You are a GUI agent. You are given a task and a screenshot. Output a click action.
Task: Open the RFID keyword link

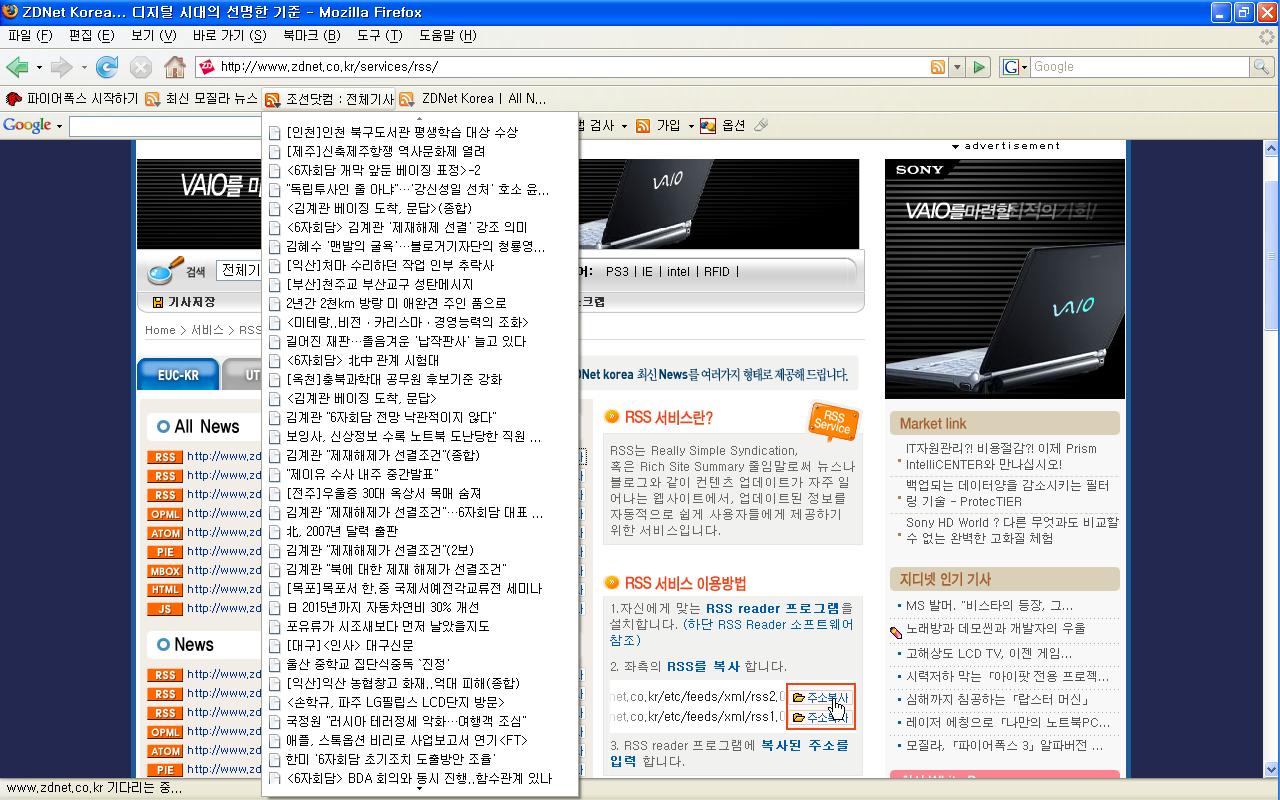point(717,271)
